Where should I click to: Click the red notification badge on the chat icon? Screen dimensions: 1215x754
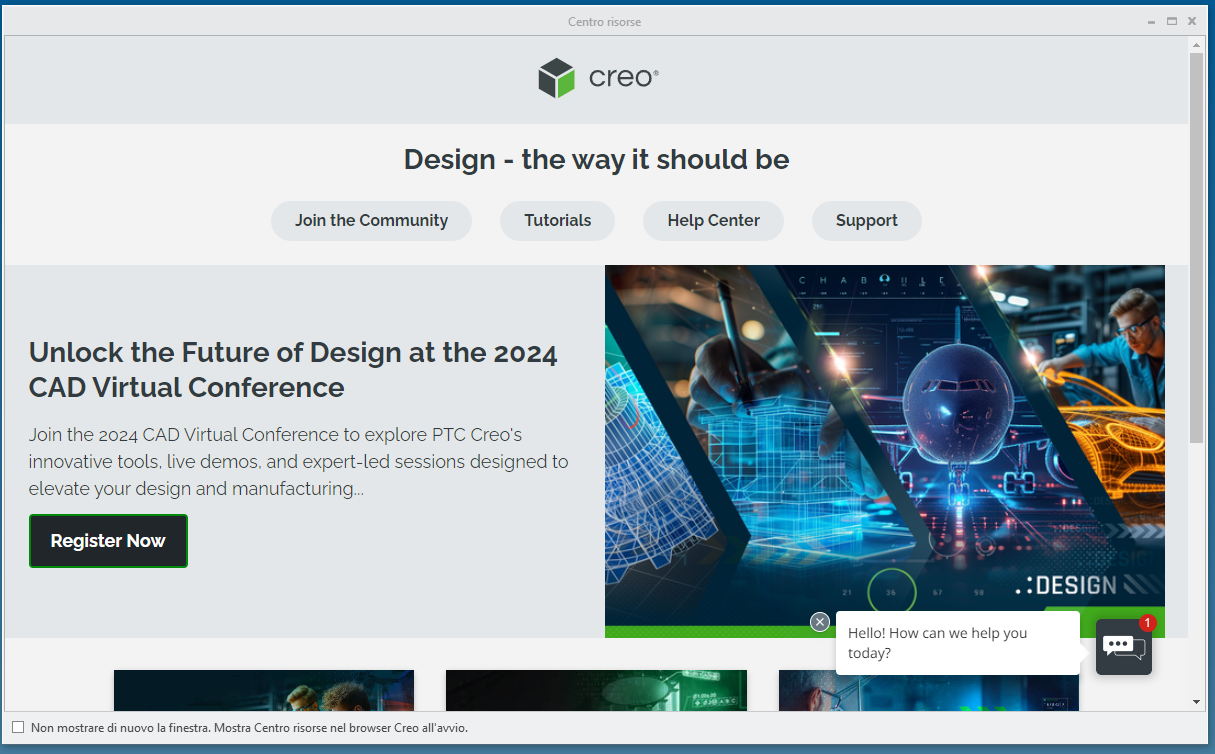1146,622
